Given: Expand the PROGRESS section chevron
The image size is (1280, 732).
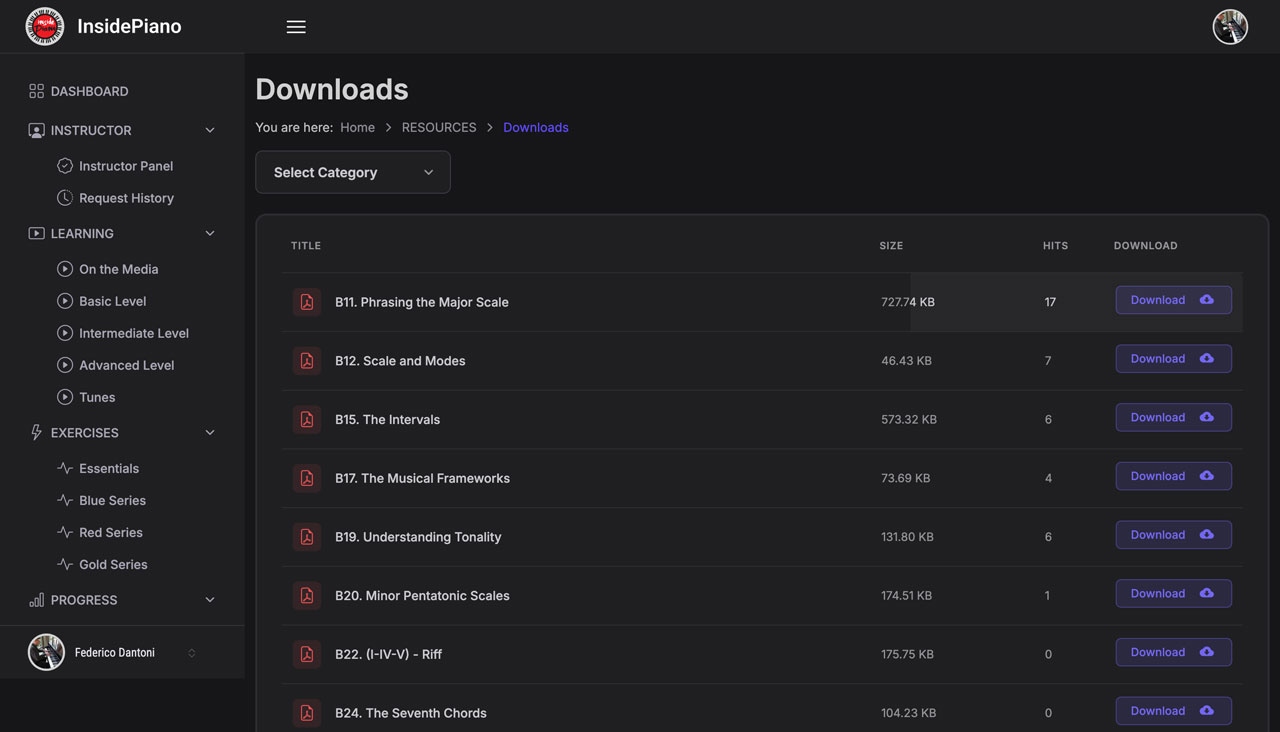Looking at the screenshot, I should (x=210, y=600).
